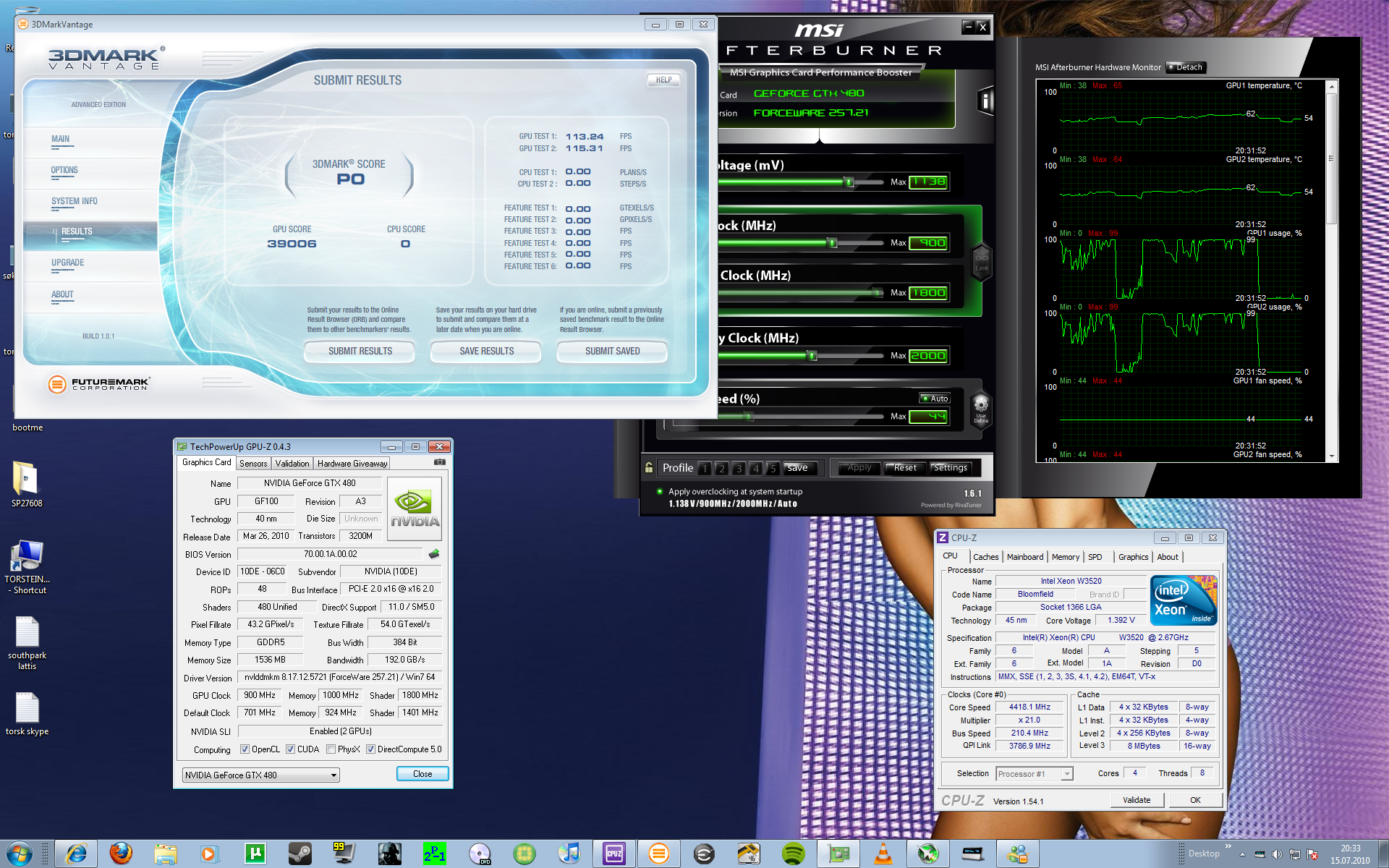Click the HELP button in 3DMark Vantage
1389x868 pixels.
(663, 80)
